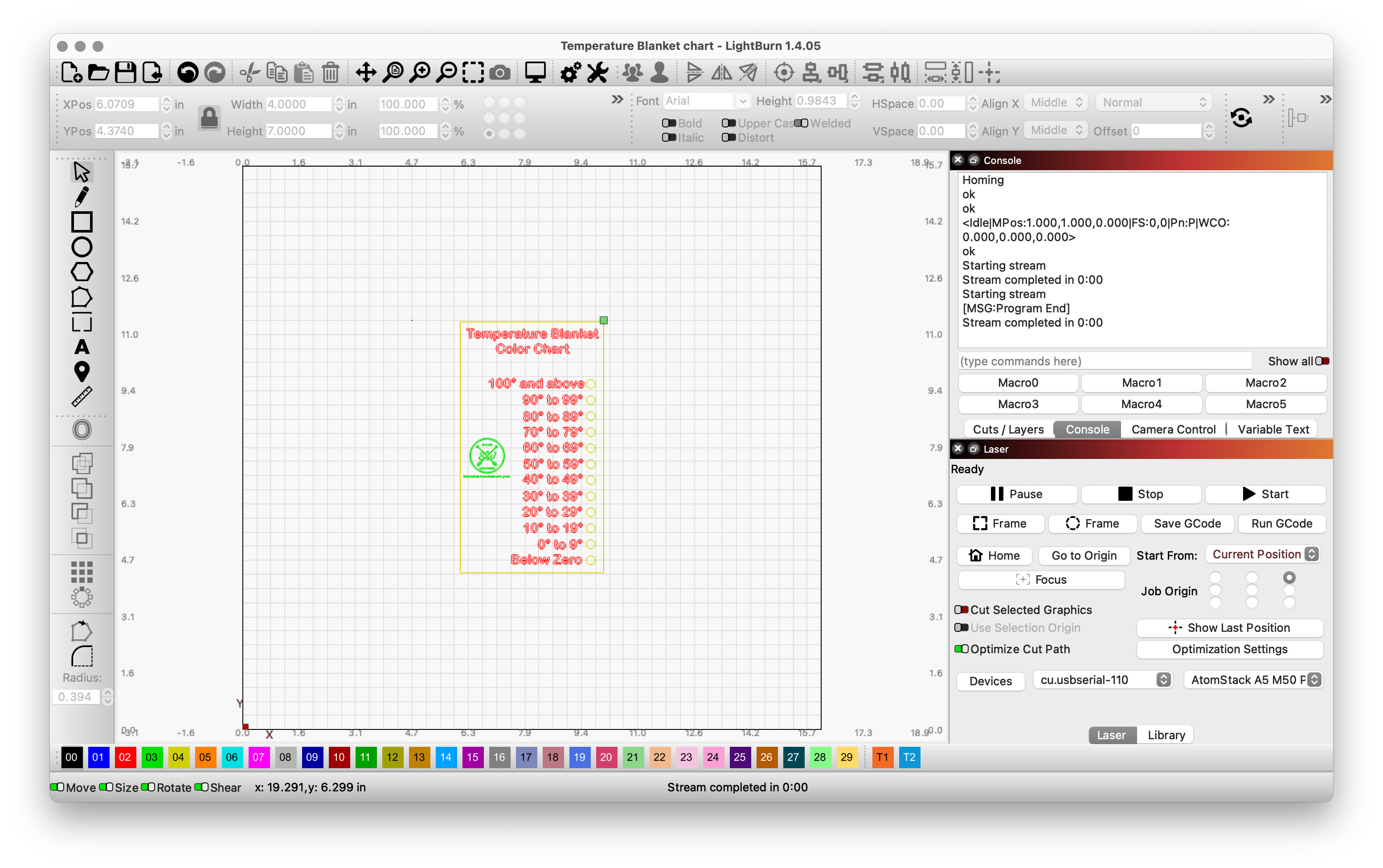The width and height of the screenshot is (1383, 868).
Task: Open the AtomStack A5 M50 device dropdown
Action: coord(1254,680)
